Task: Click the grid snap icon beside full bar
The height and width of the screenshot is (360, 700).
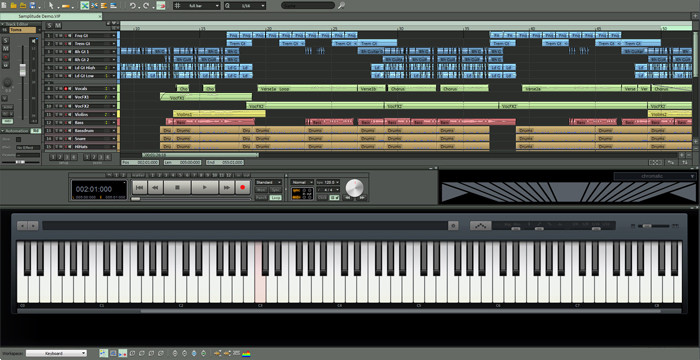Action: tap(177, 6)
